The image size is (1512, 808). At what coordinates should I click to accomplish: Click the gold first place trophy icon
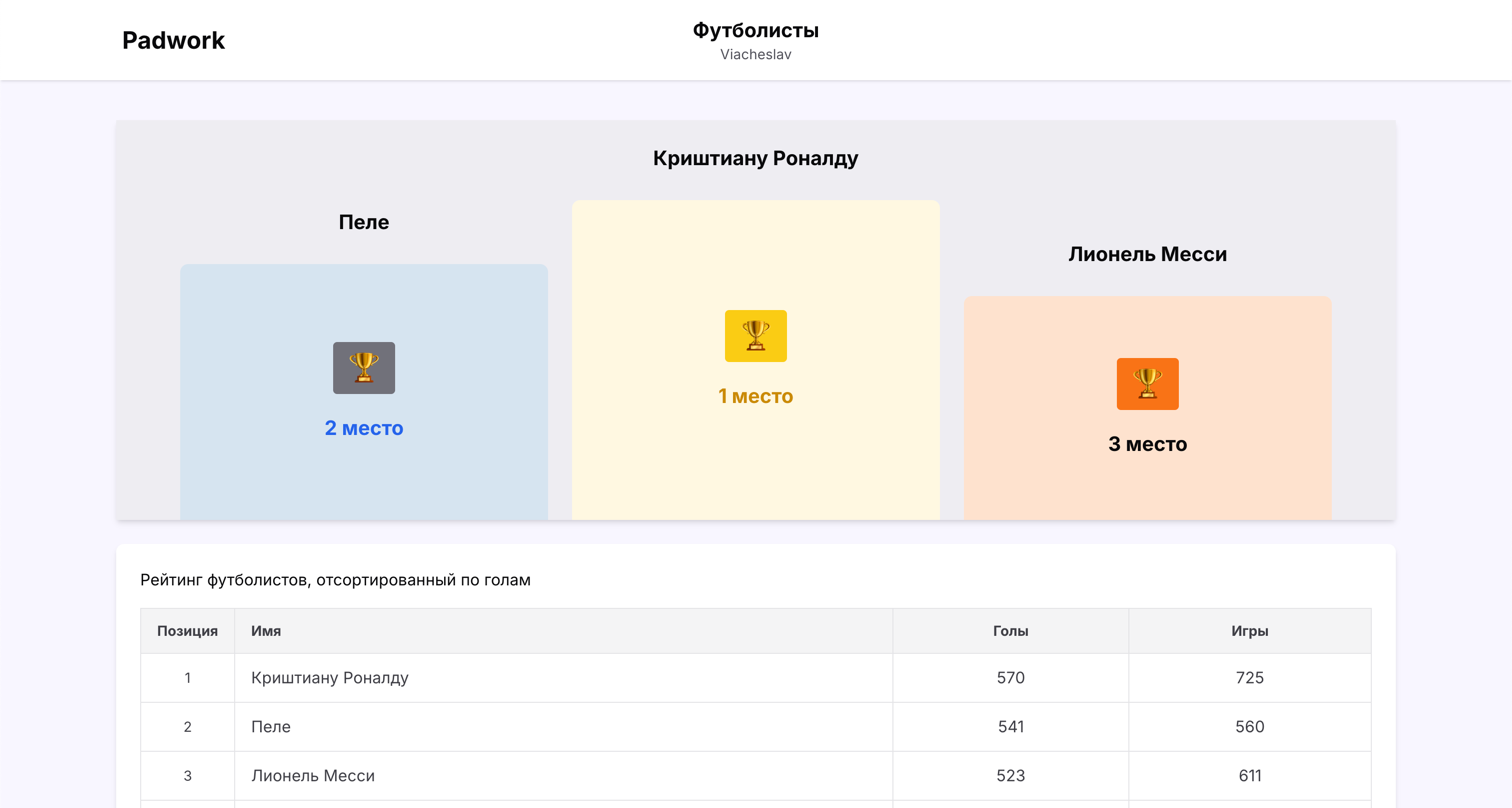(x=755, y=336)
